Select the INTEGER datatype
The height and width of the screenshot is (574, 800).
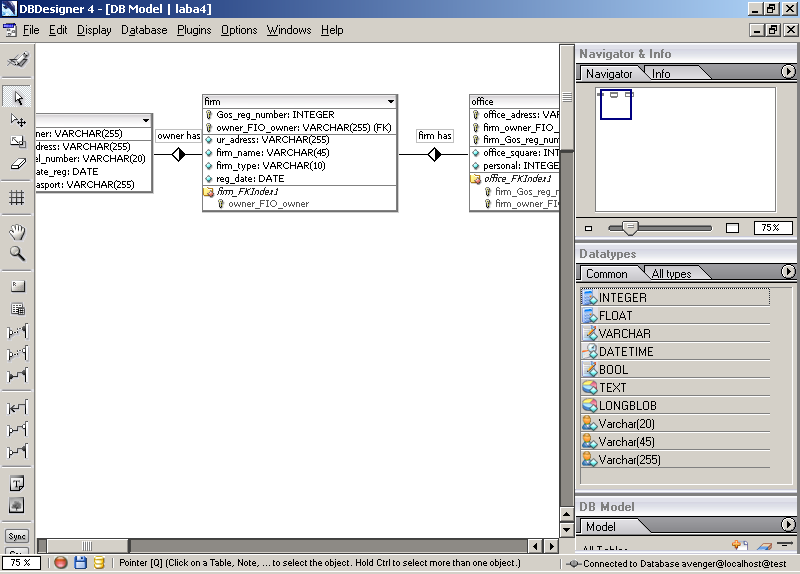click(675, 297)
